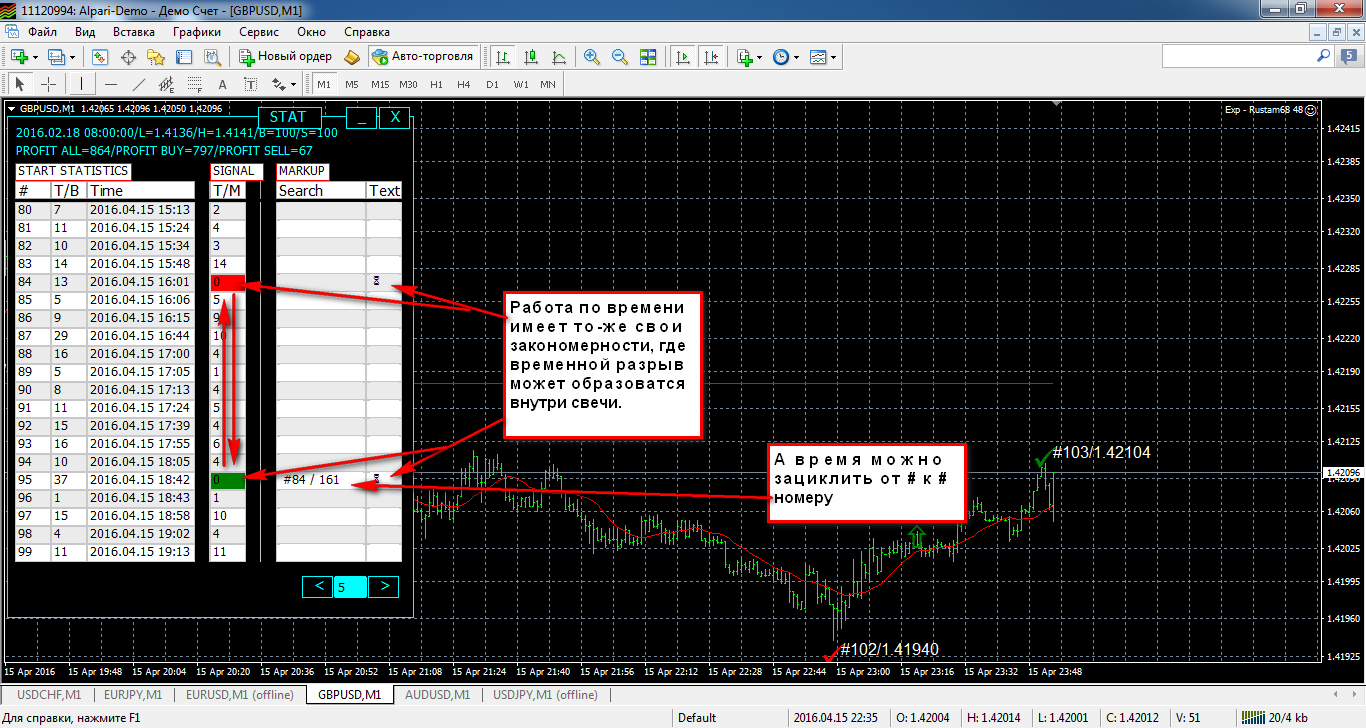The image size is (1366, 728).
Task: Toggle the Авто-торговля auto-trading button
Action: coord(423,56)
